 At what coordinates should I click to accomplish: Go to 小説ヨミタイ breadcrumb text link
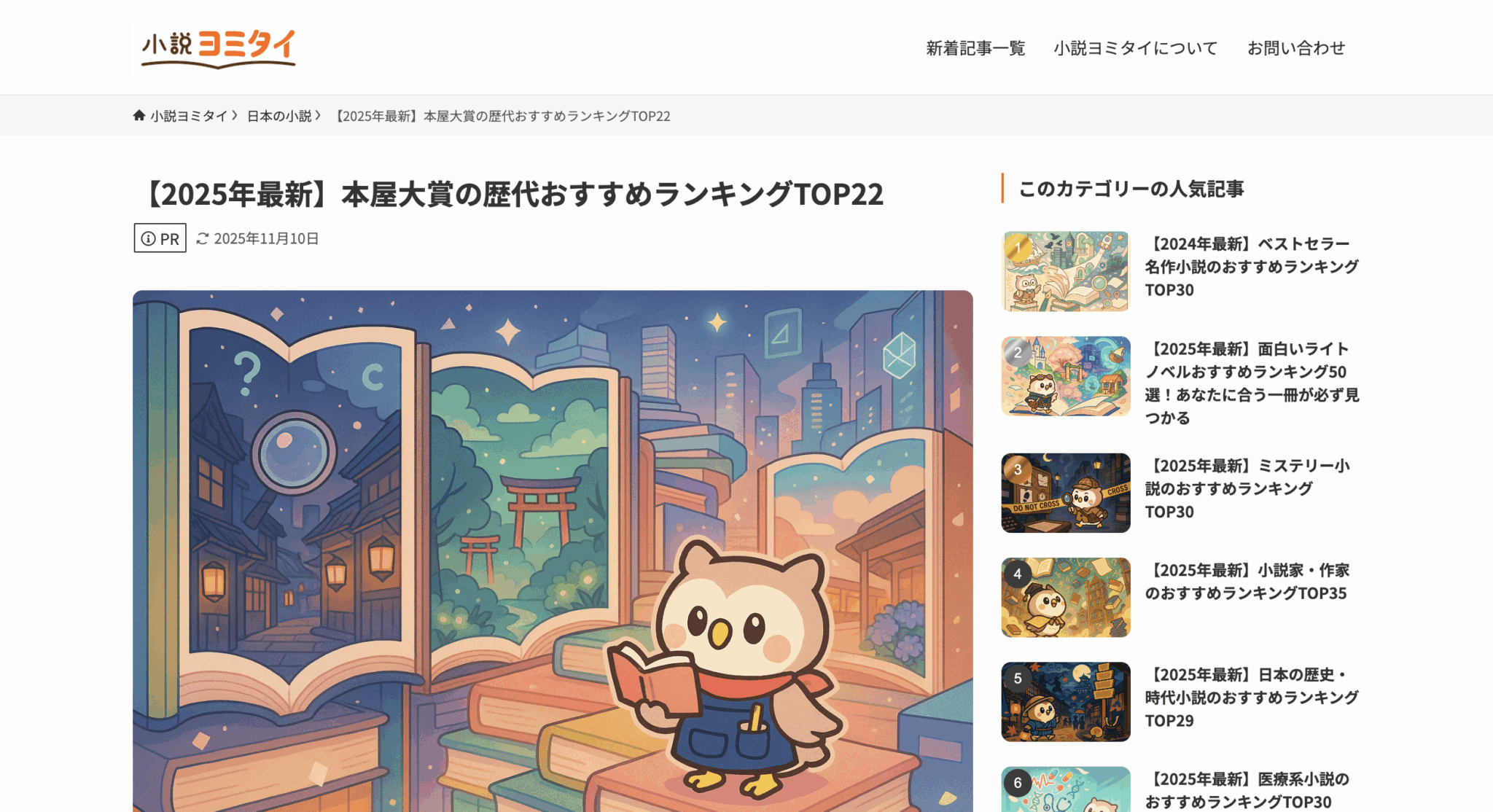tap(189, 116)
